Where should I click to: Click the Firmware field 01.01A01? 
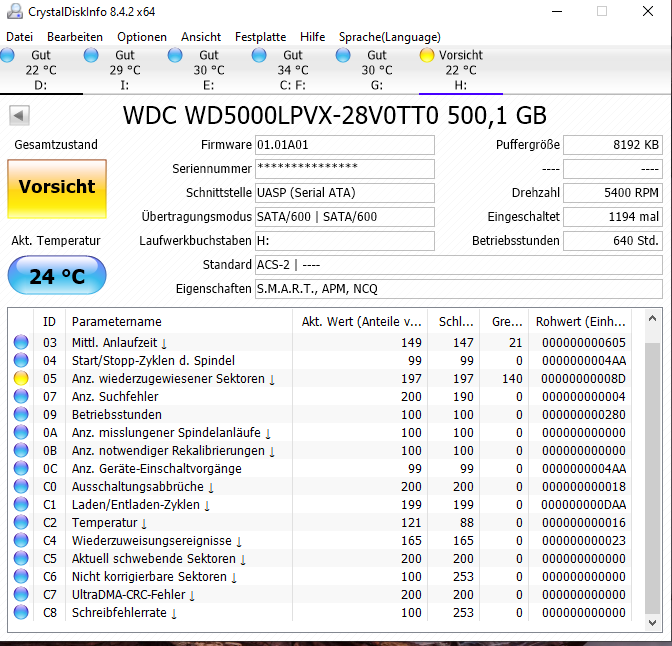[x=345, y=145]
